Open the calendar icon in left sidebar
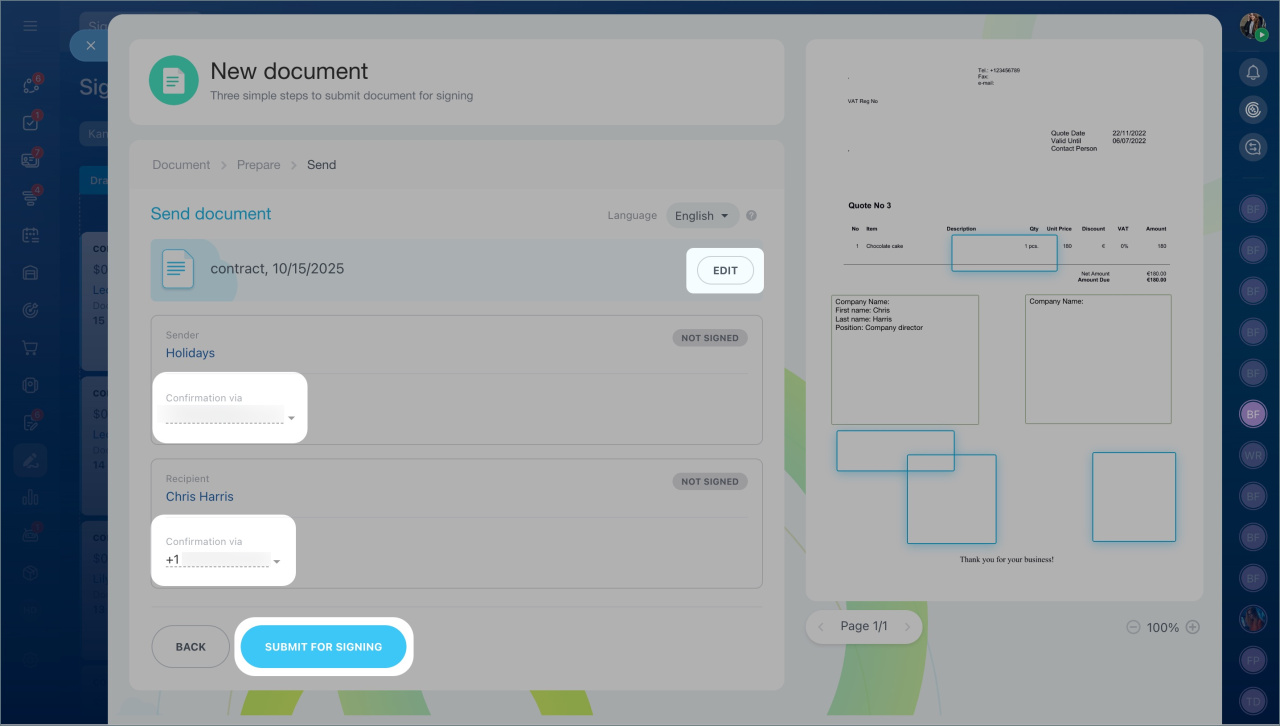This screenshot has height=726, width=1280. [x=30, y=235]
